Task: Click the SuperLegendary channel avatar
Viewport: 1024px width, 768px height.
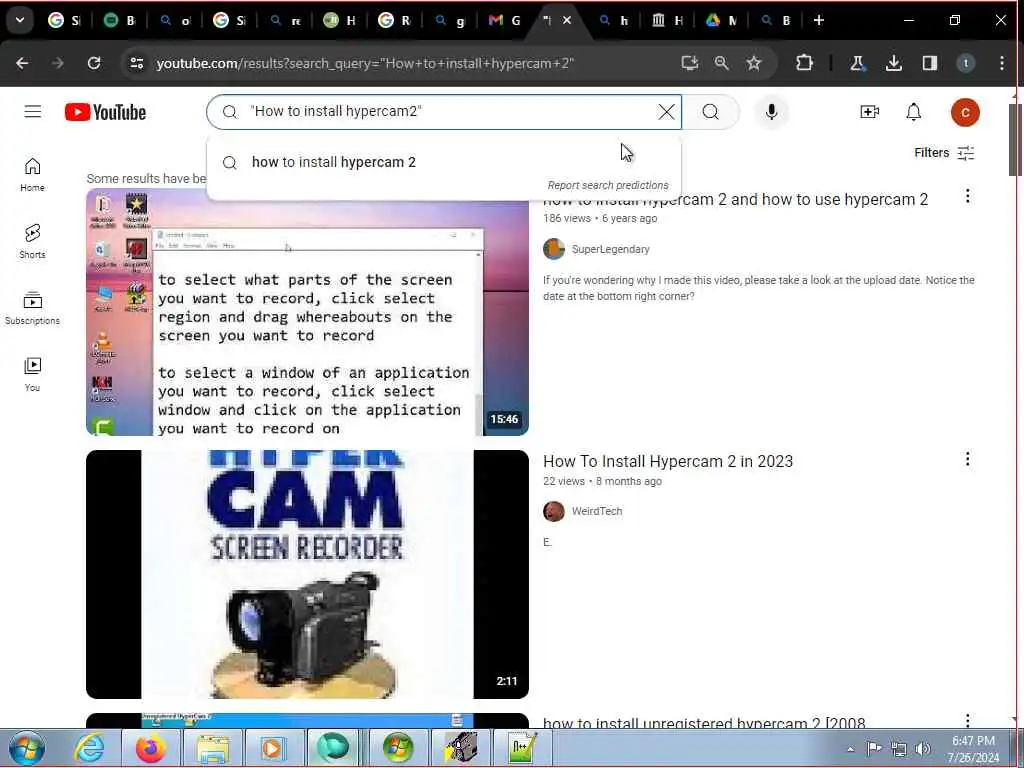Action: (x=554, y=249)
